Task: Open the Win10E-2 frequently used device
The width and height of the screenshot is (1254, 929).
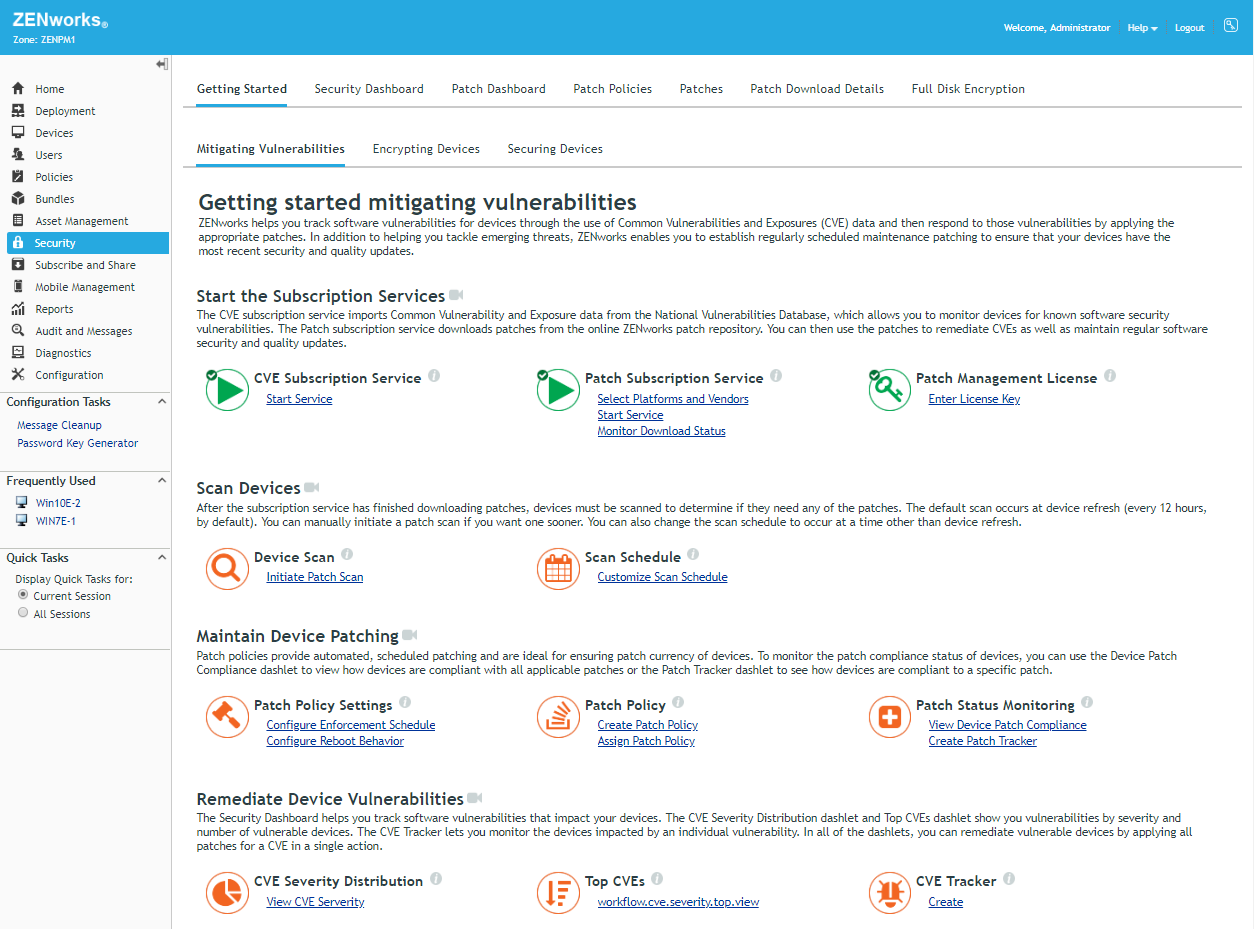Action: 58,503
